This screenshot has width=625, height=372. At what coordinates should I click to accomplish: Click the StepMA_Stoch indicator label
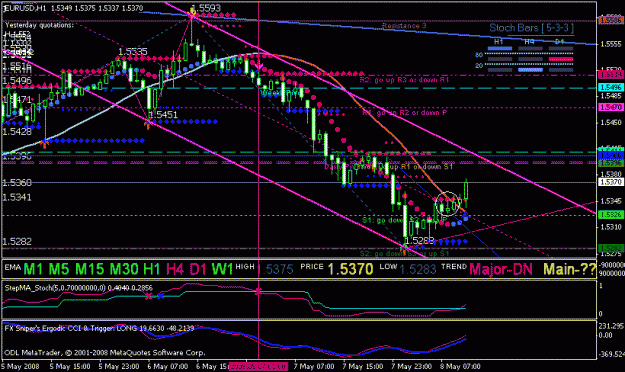tap(79, 287)
